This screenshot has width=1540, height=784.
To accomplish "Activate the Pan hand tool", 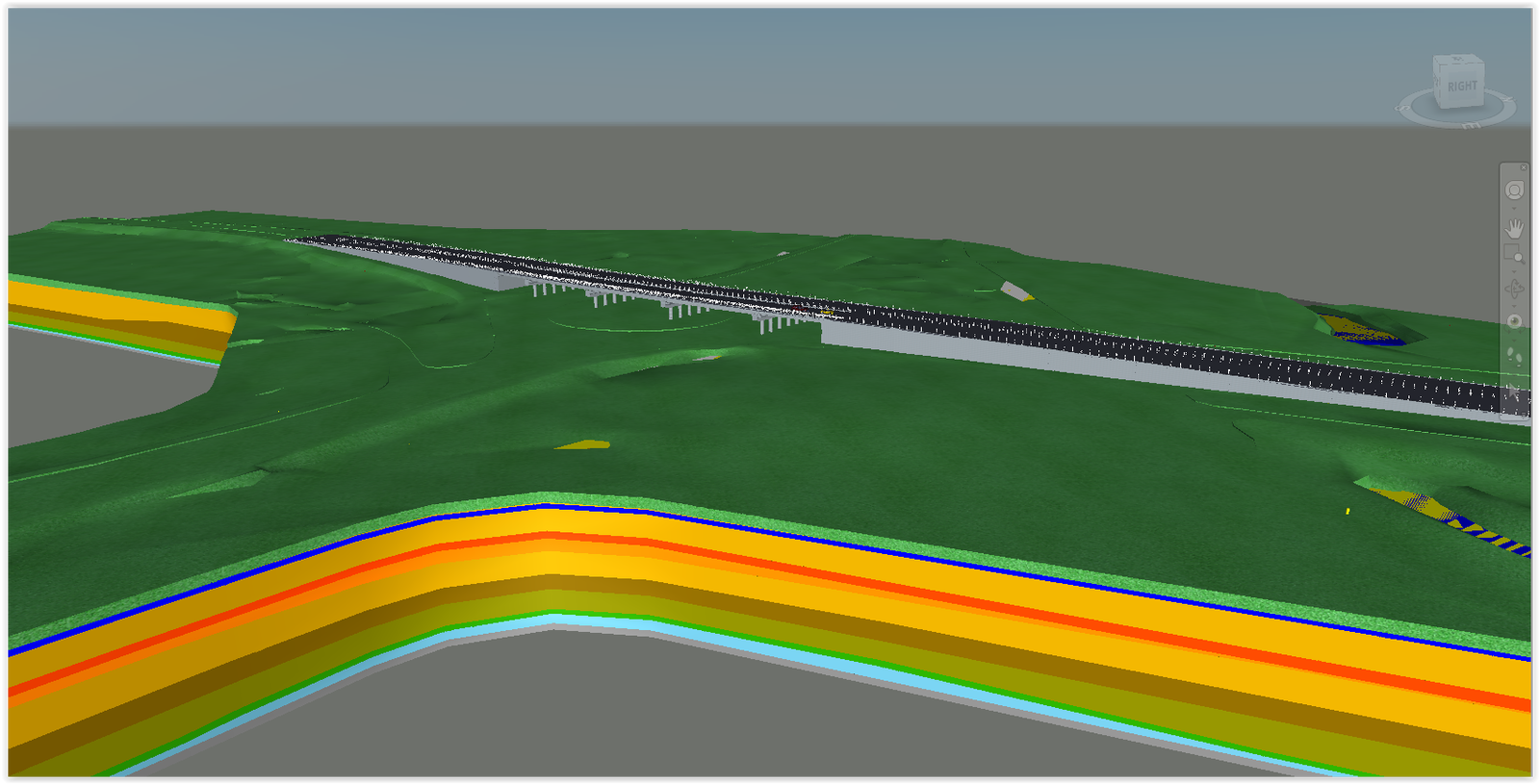I will [1514, 228].
